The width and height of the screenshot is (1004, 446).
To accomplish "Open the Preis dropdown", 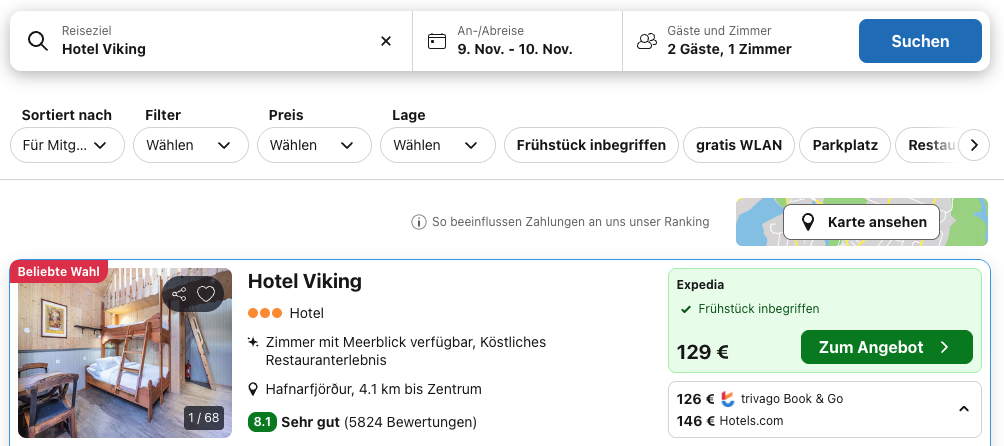I will [314, 145].
